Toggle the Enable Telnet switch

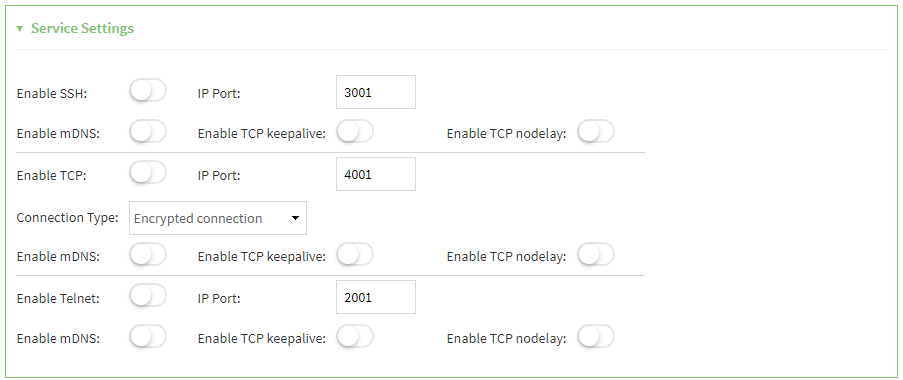pos(148,296)
